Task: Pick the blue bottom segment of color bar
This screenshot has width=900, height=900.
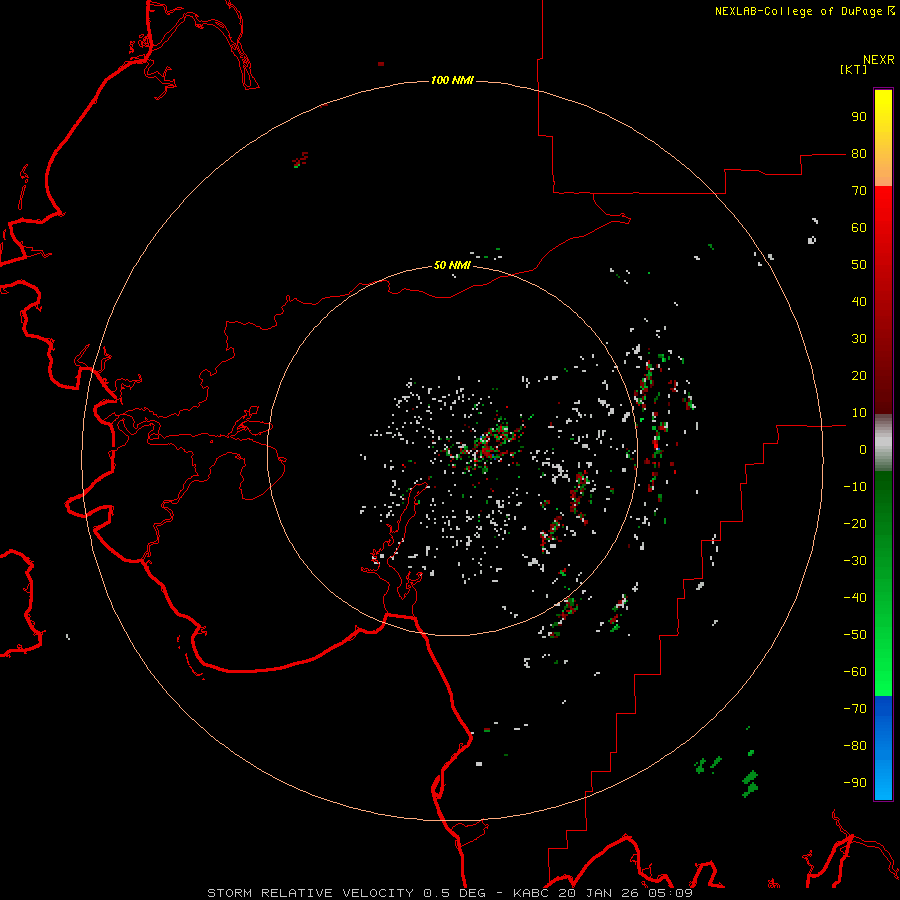Action: 883,748
